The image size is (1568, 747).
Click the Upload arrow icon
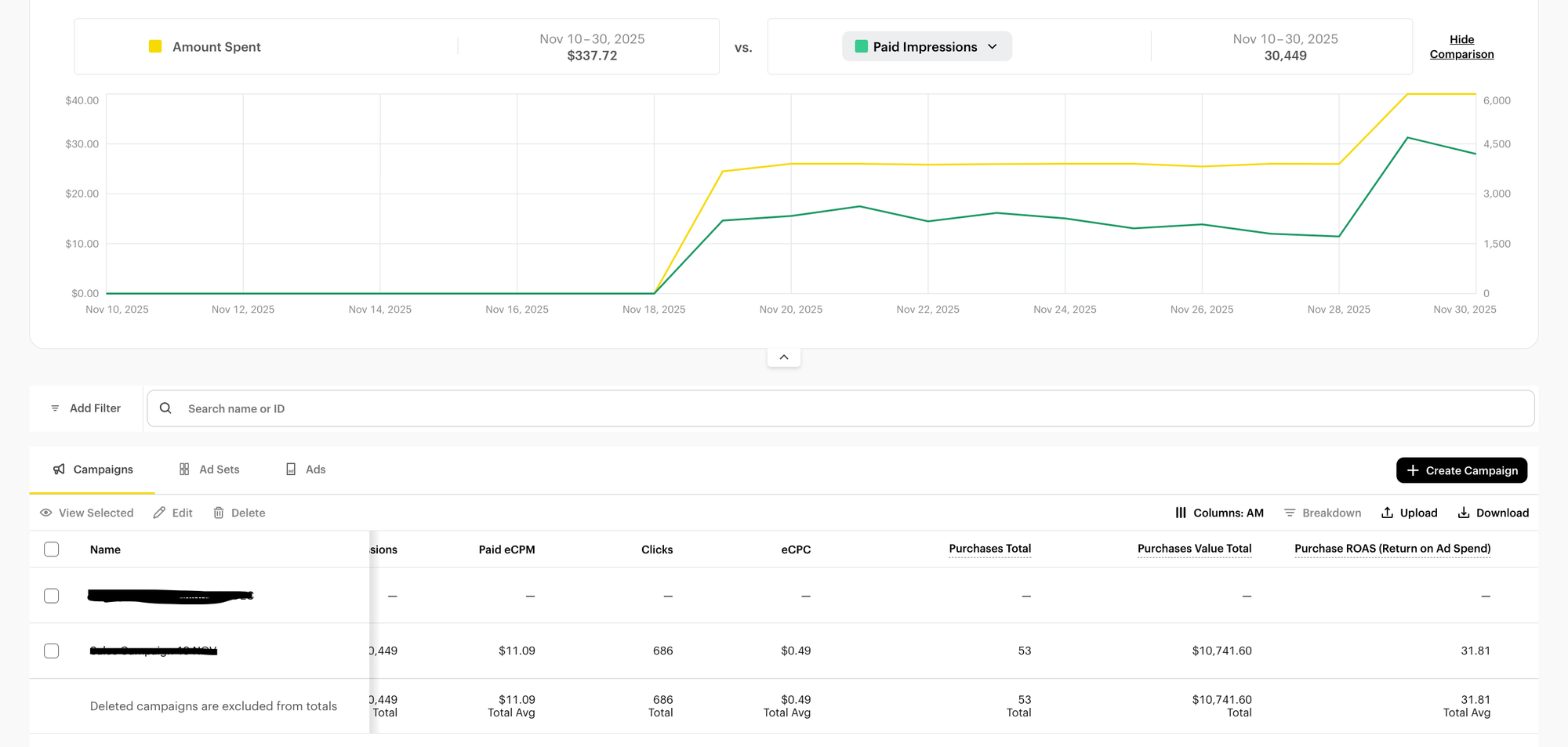(1387, 513)
